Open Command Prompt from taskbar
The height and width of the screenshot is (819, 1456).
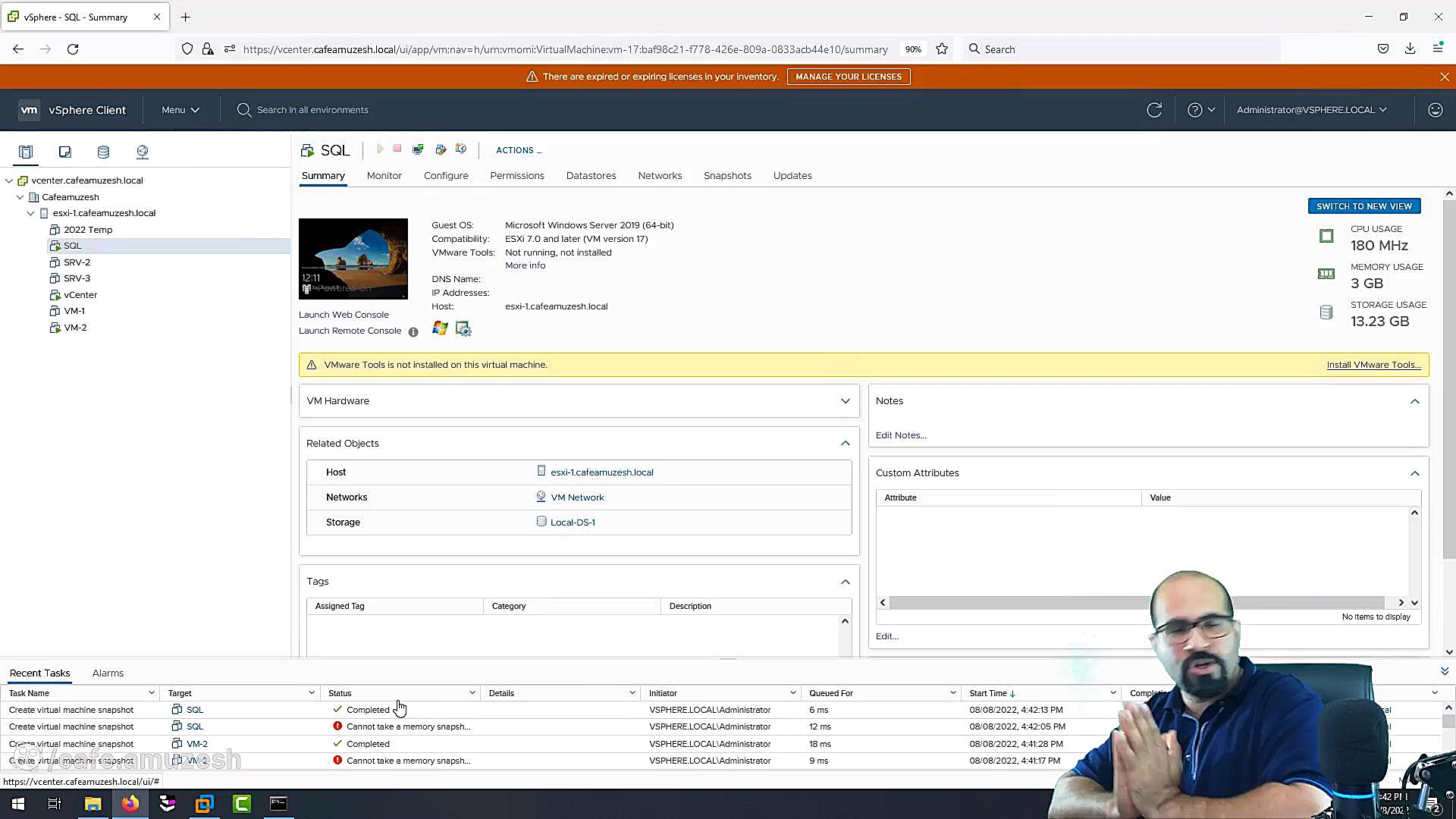pos(278,804)
